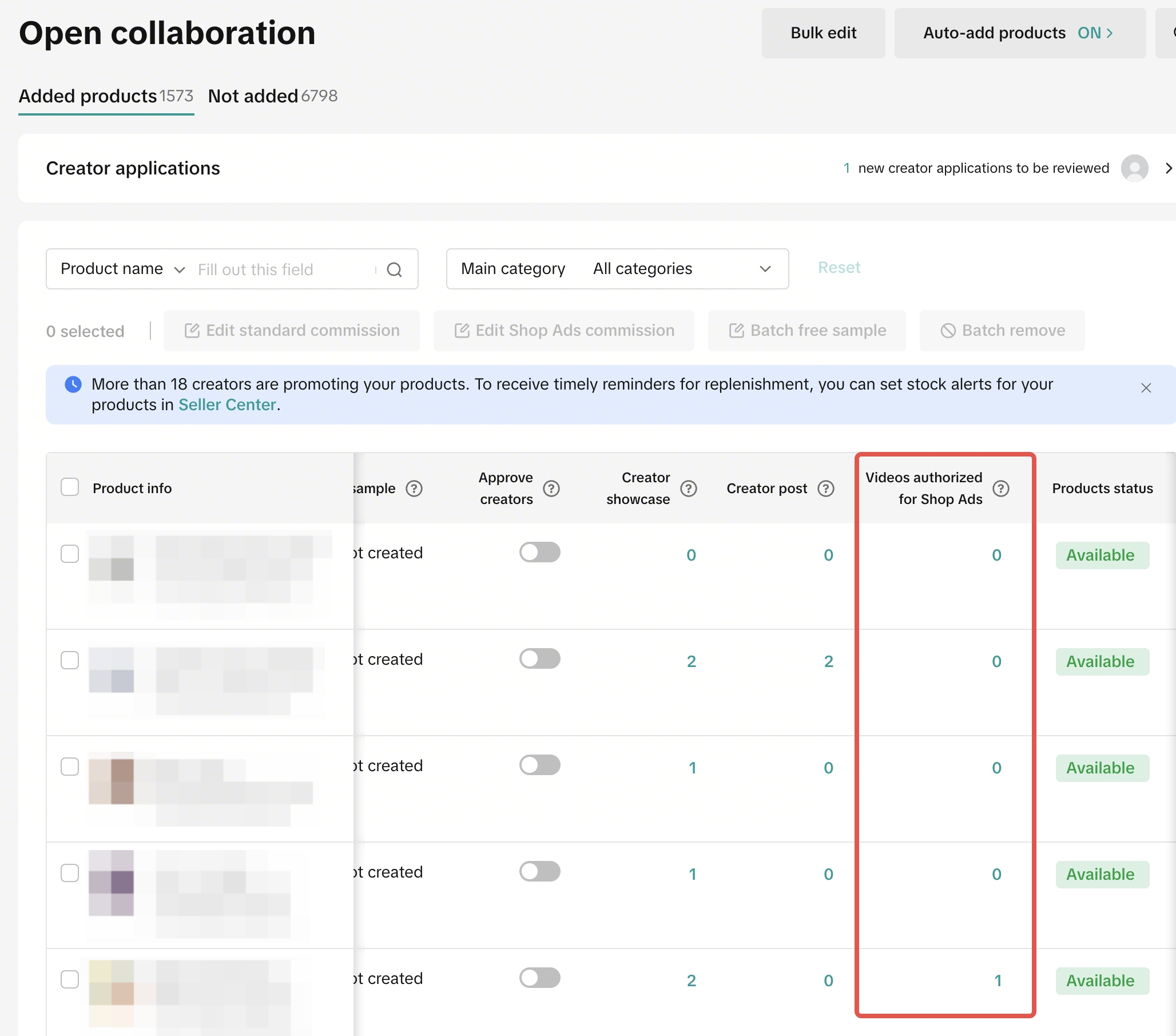Open creator applications arrow chevron
1176x1036 pixels.
(x=1168, y=168)
